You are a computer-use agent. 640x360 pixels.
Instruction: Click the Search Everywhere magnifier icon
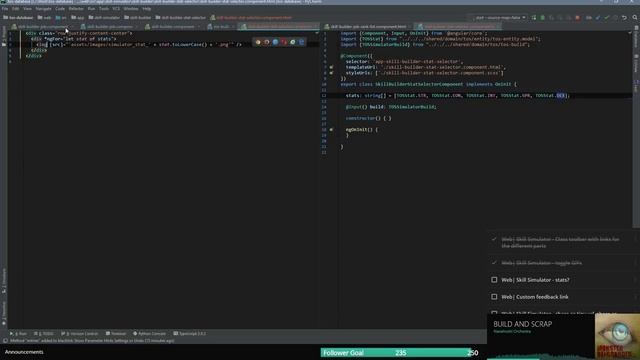click(635, 18)
